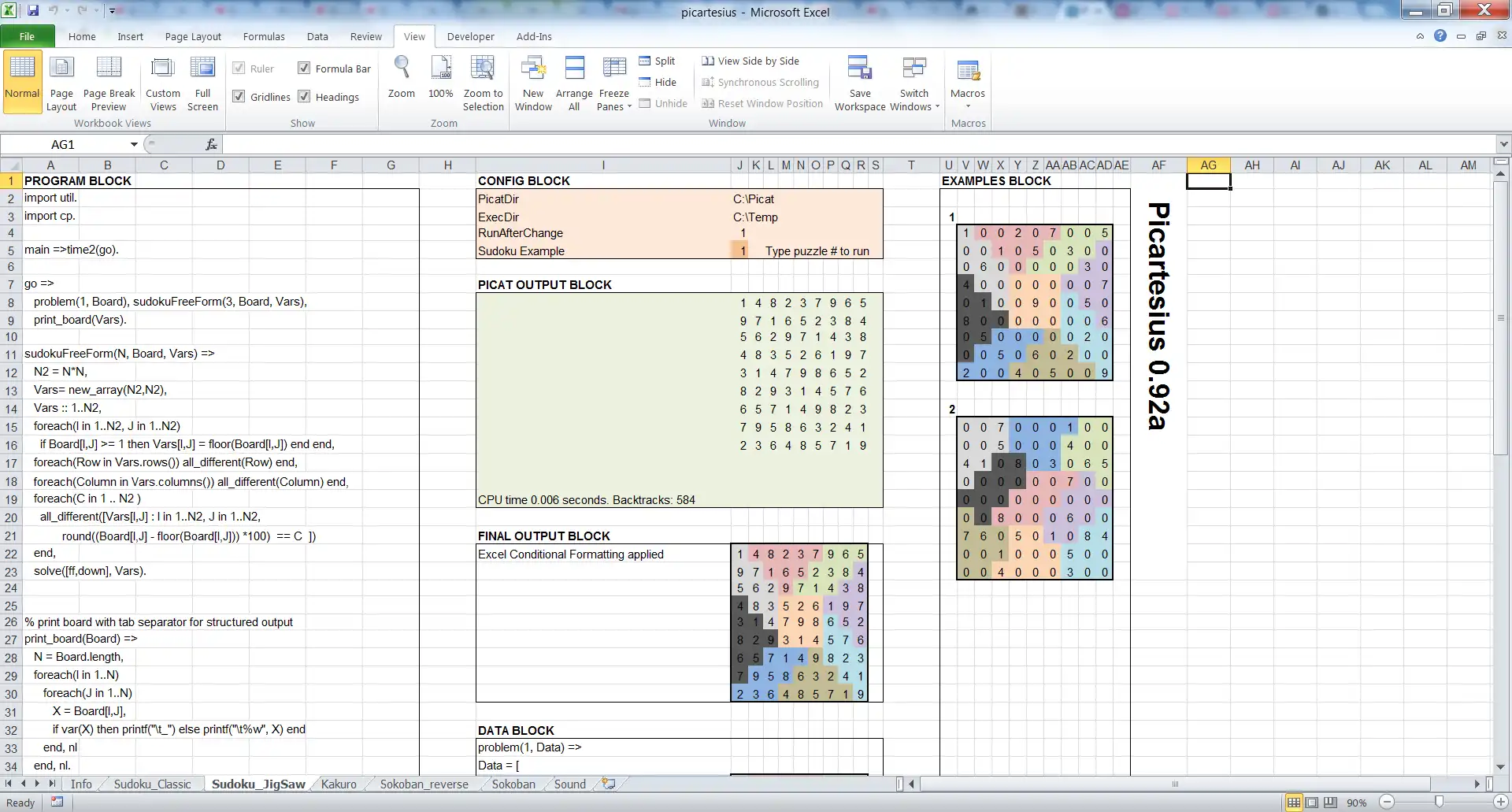This screenshot has width=1512, height=812.
Task: Click Normal view button in status bar
Action: (x=1294, y=803)
